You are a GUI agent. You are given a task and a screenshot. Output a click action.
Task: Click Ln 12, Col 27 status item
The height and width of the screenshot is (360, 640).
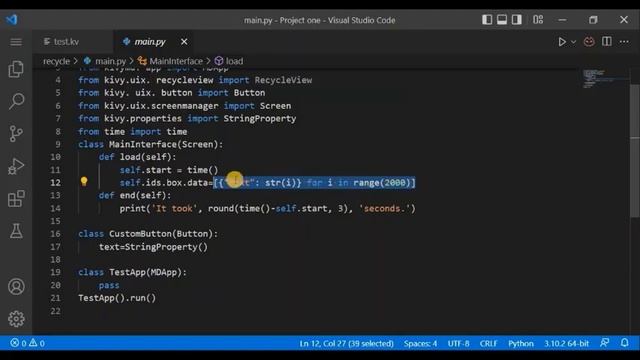[x=346, y=344]
